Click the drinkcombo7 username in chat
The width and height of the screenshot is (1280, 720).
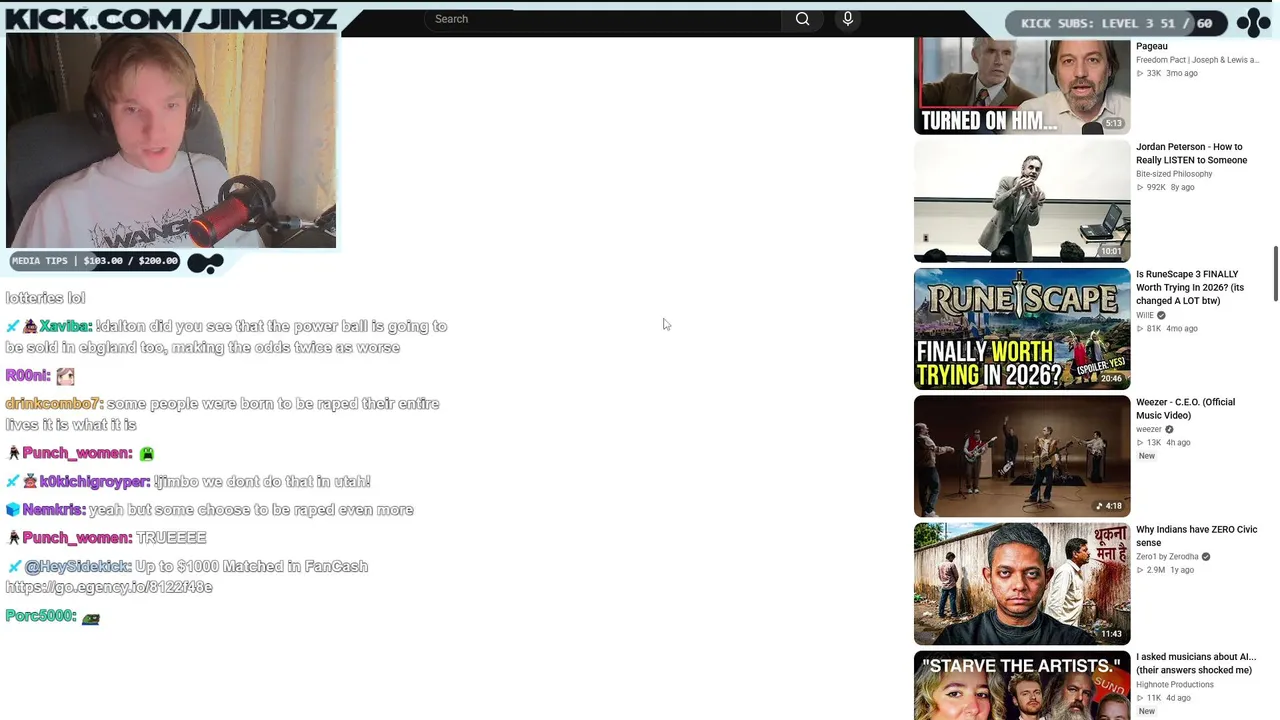(54, 404)
